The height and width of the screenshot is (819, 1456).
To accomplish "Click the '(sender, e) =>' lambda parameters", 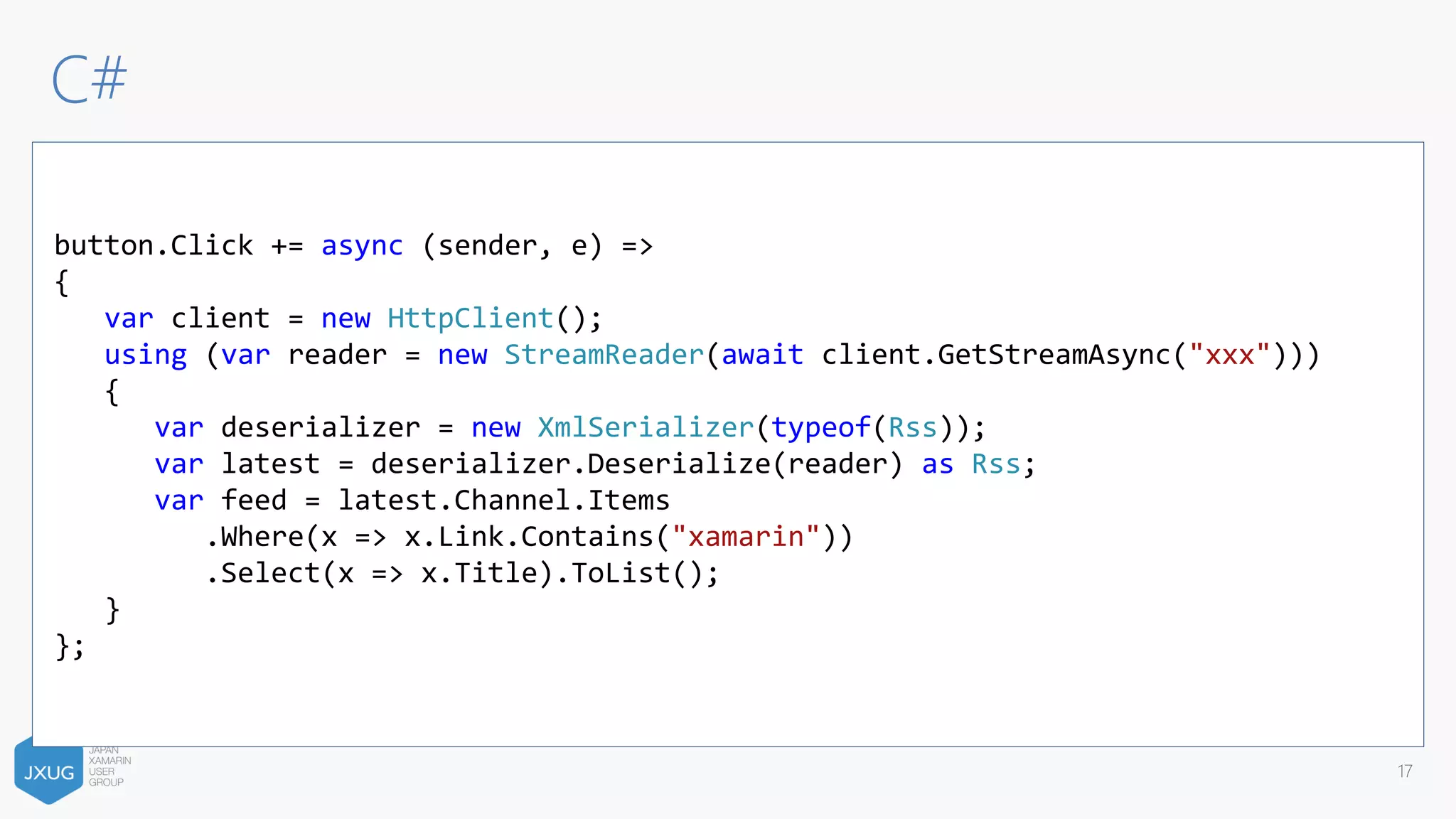I will click(537, 246).
